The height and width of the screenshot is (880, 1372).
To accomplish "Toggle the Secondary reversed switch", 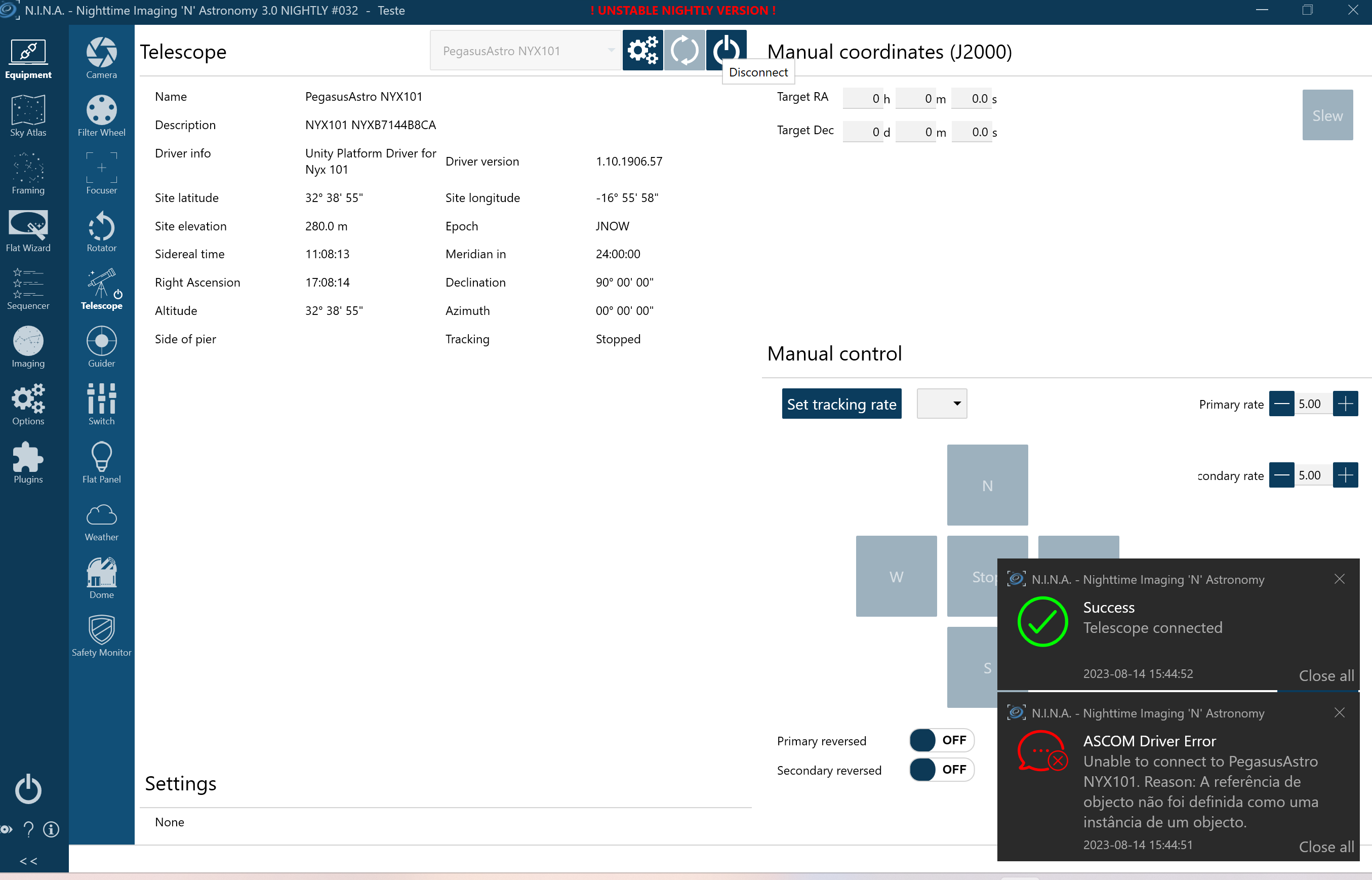I will click(941, 770).
